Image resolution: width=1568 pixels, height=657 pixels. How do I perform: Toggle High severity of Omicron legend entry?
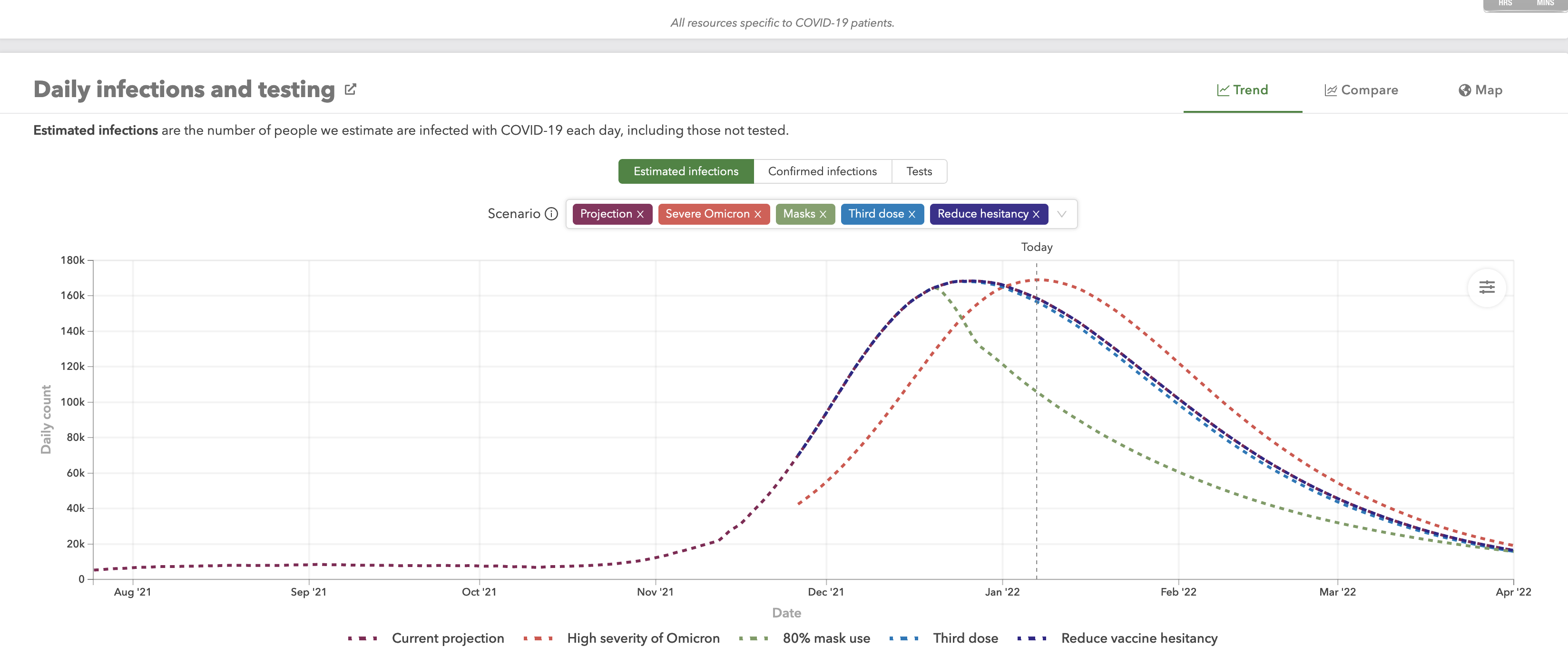click(621, 638)
